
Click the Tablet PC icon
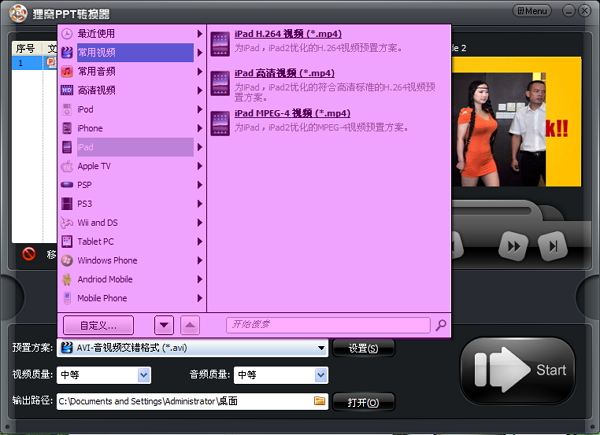[x=67, y=241]
